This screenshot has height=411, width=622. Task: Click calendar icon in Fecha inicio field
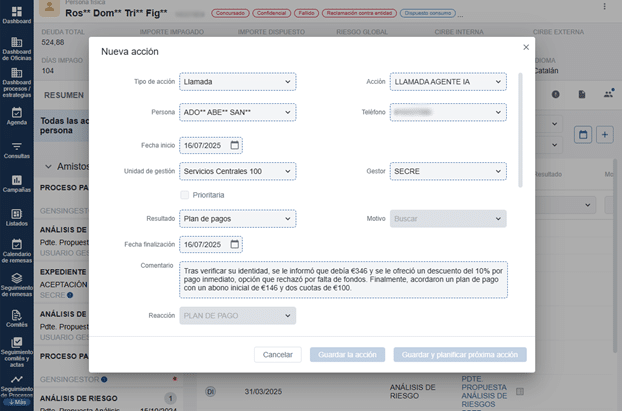tap(235, 145)
